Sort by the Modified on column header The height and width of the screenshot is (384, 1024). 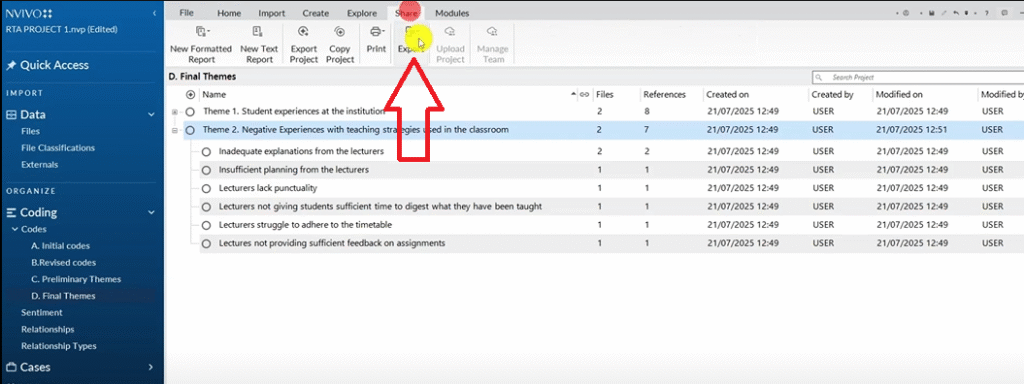point(899,95)
